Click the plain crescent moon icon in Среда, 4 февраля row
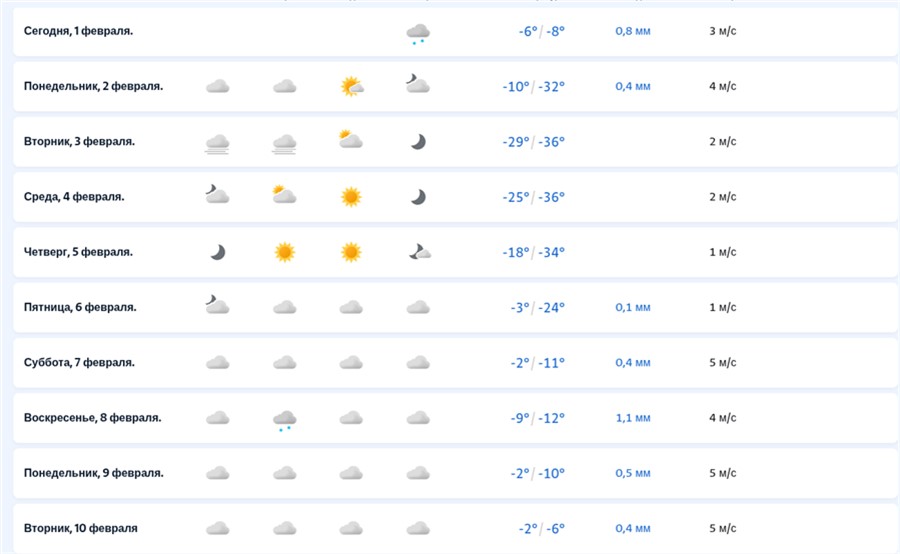The width and height of the screenshot is (900, 554). click(418, 197)
